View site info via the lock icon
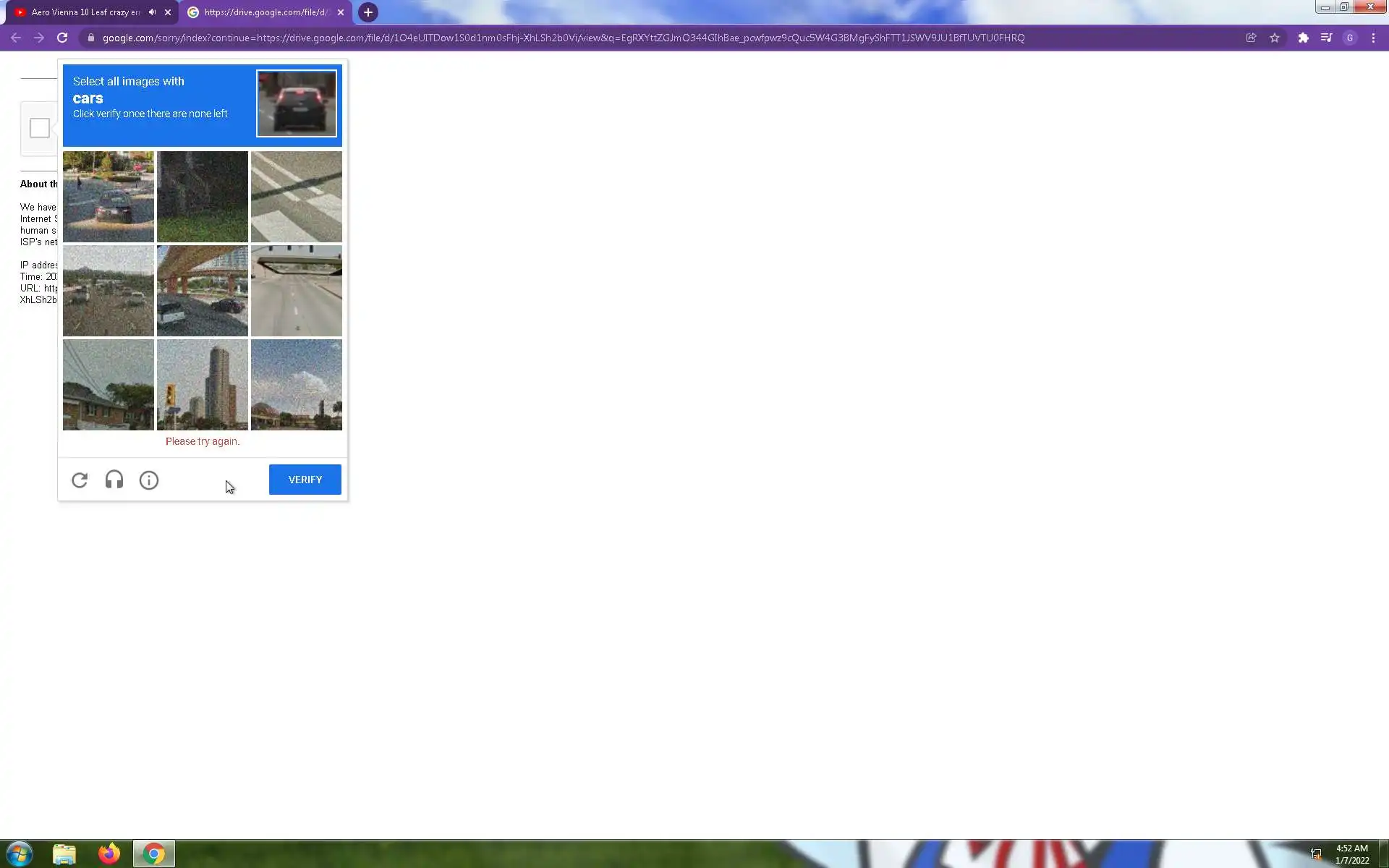This screenshot has width=1389, height=868. coord(91,38)
